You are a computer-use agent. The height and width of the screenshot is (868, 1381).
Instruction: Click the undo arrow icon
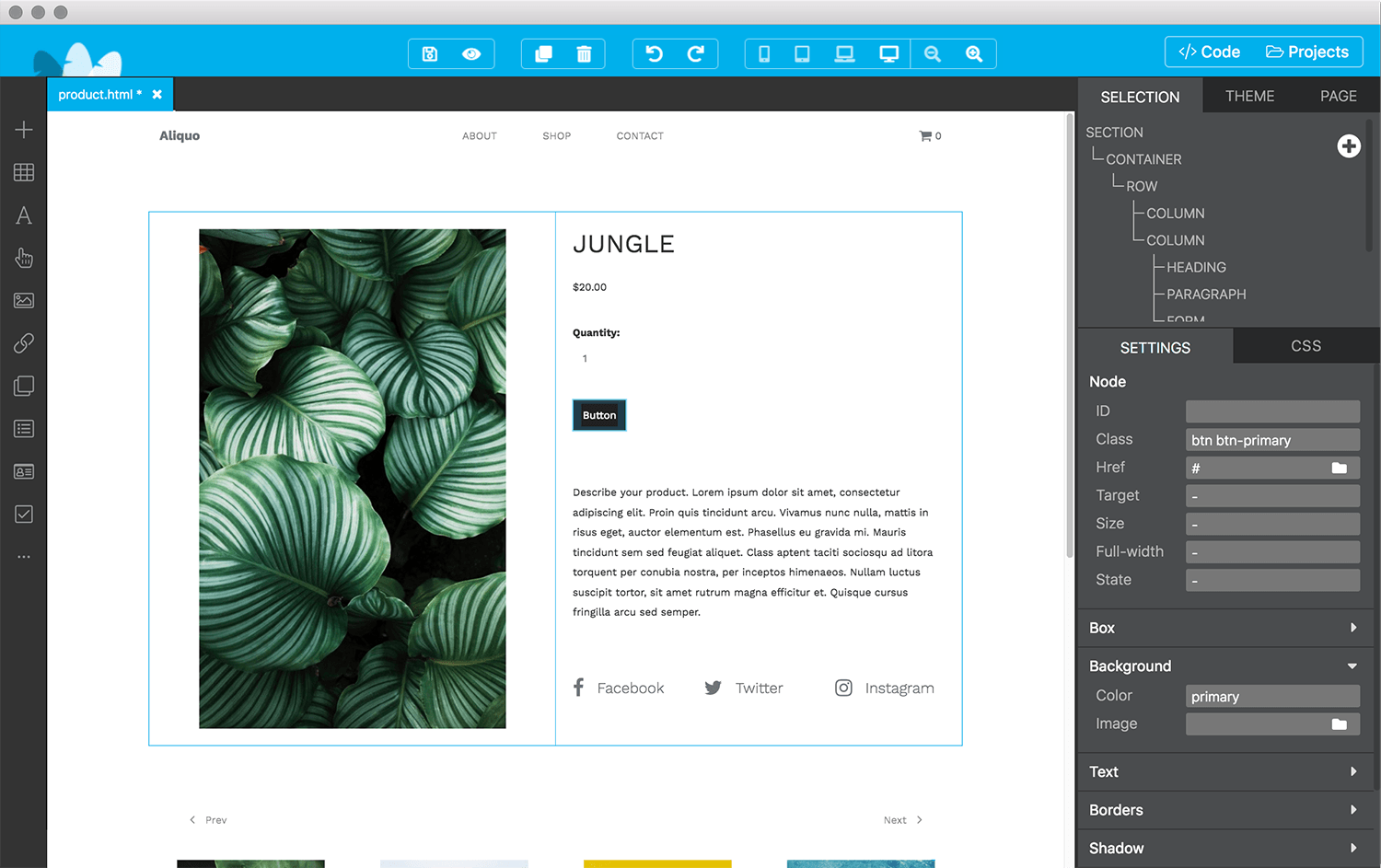[x=654, y=53]
